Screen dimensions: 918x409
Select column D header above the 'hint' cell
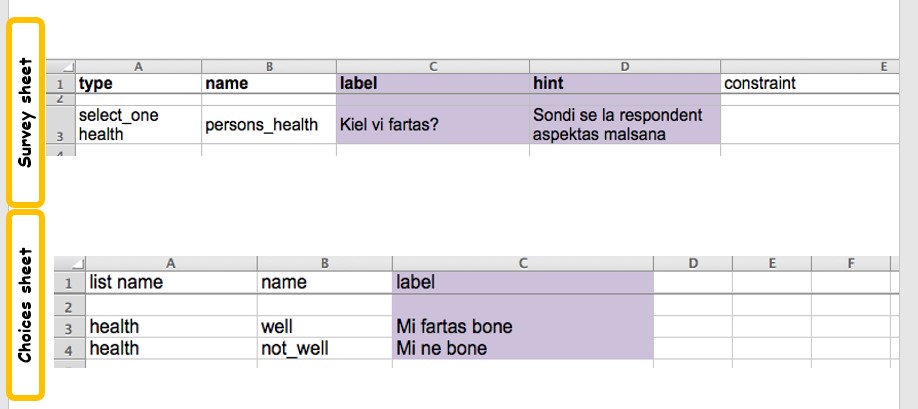pos(624,66)
